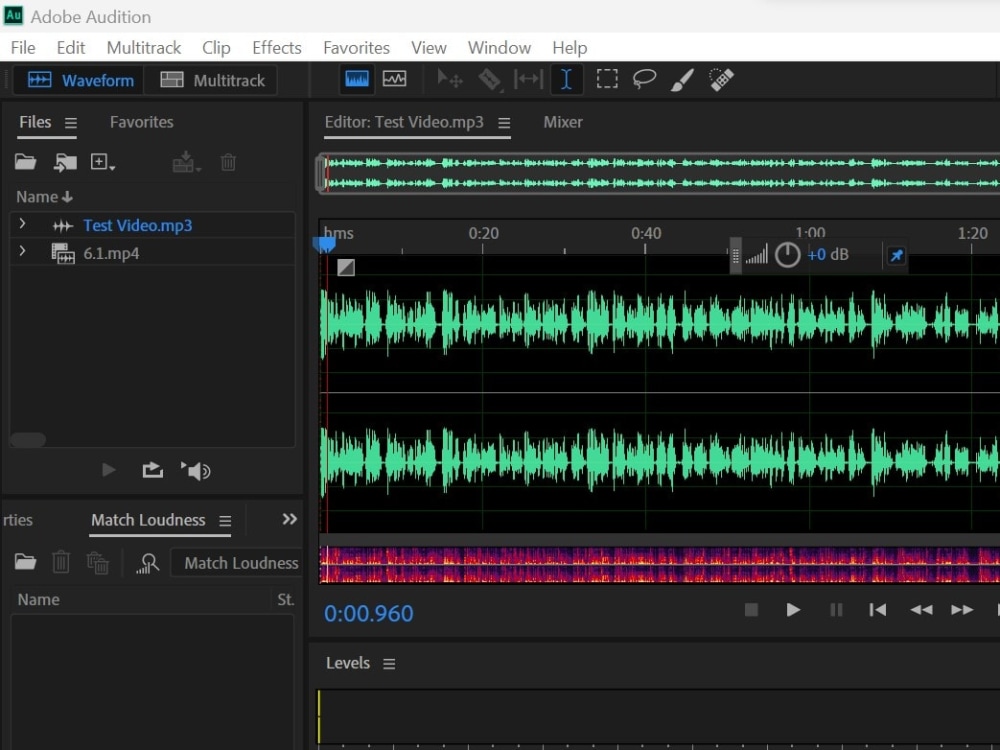
Task: Sort files by Name column
Action: click(x=44, y=197)
